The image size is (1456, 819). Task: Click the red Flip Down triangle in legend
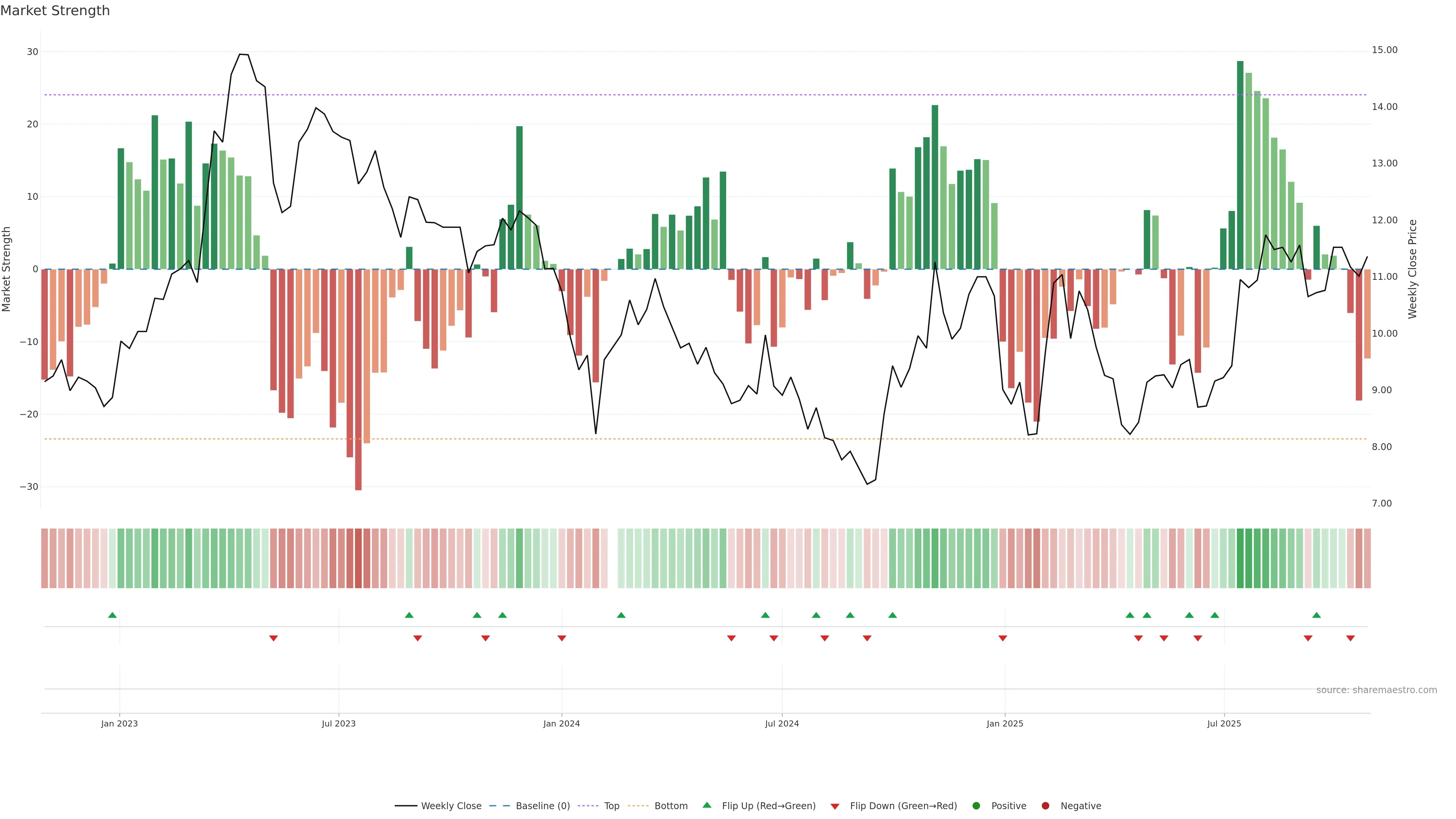click(x=835, y=806)
